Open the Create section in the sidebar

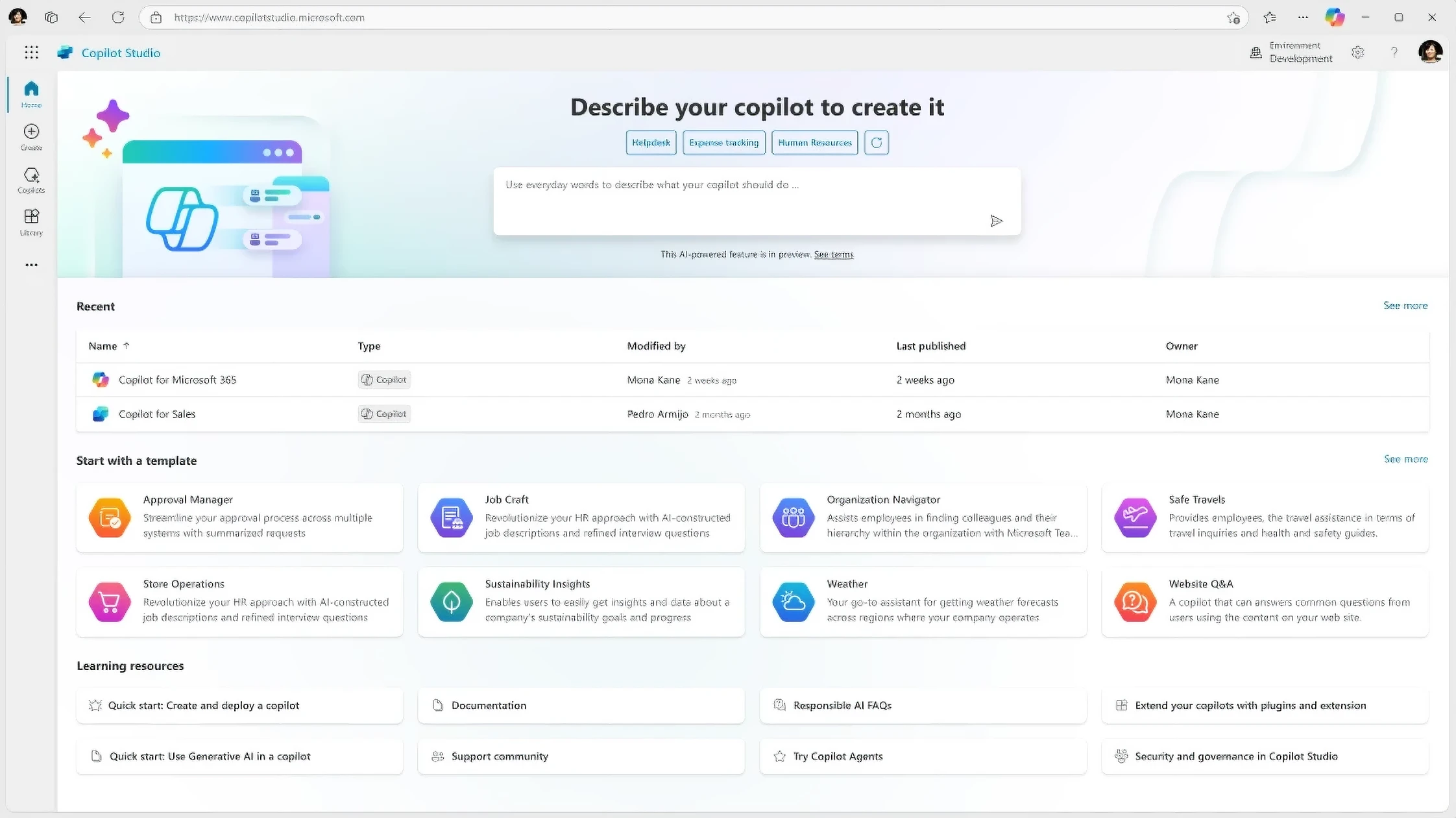[30, 136]
